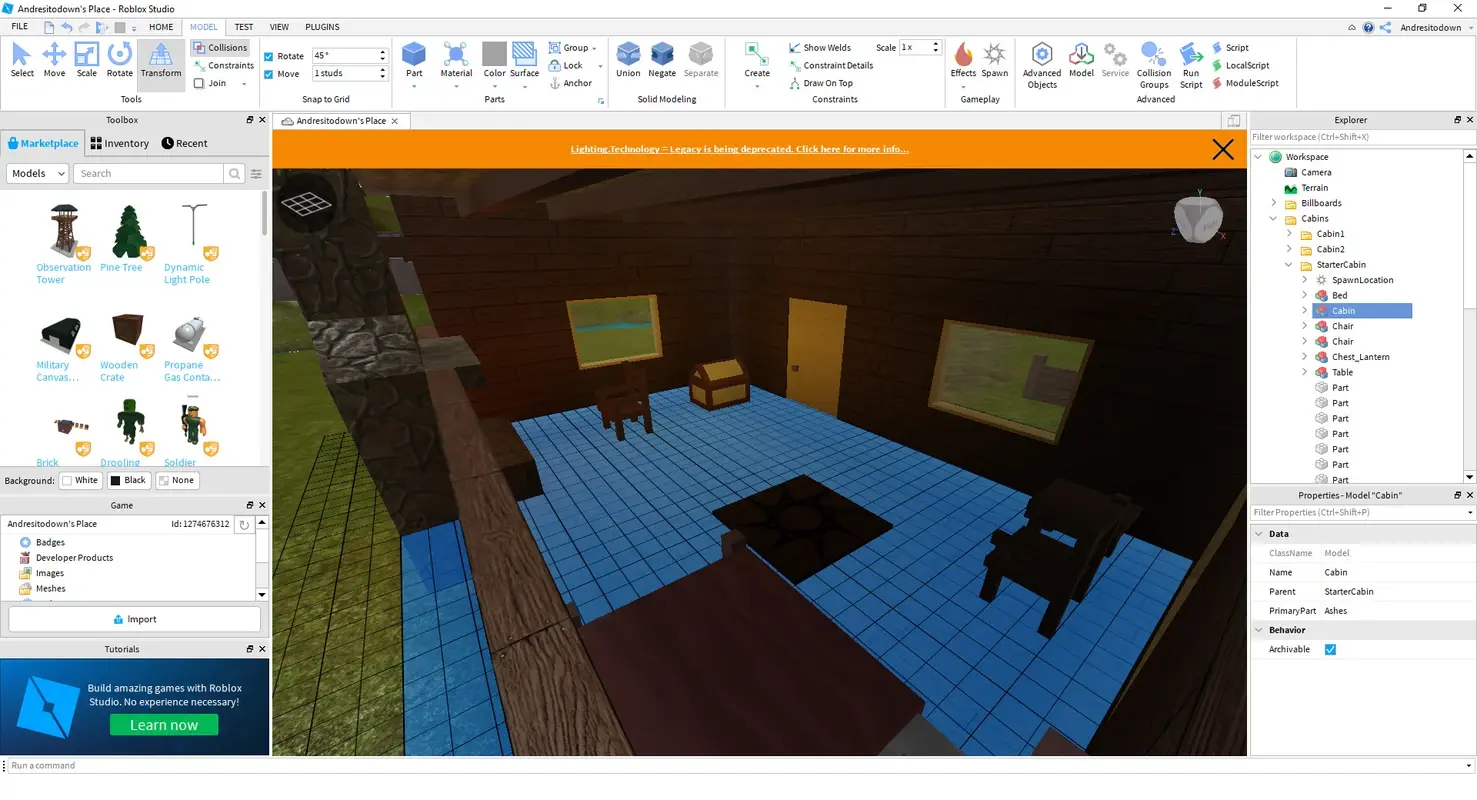Insert a new Part using the Part tool
Image resolution: width=1477 pixels, height=800 pixels.
tap(414, 60)
